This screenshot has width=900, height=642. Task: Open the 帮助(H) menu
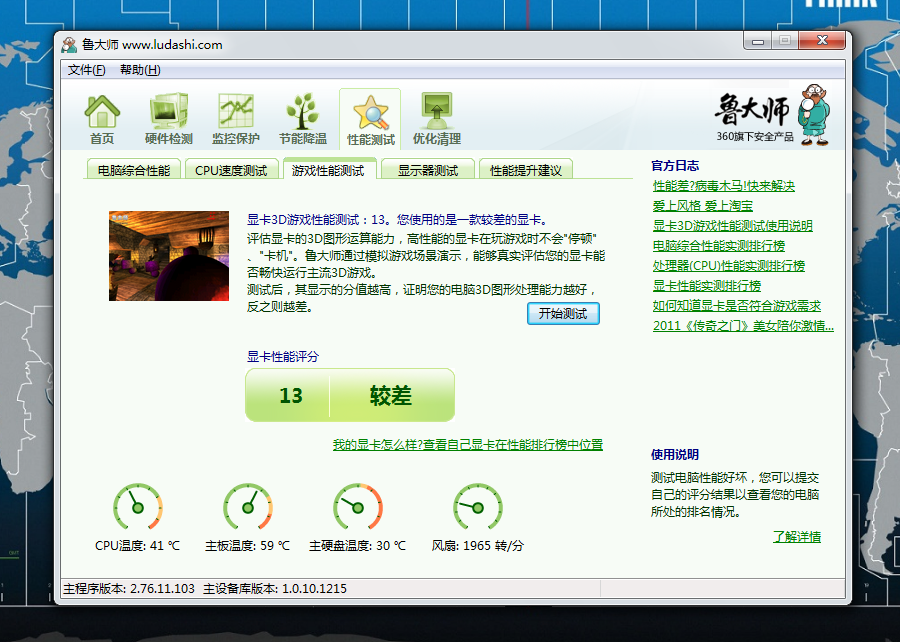(140, 70)
